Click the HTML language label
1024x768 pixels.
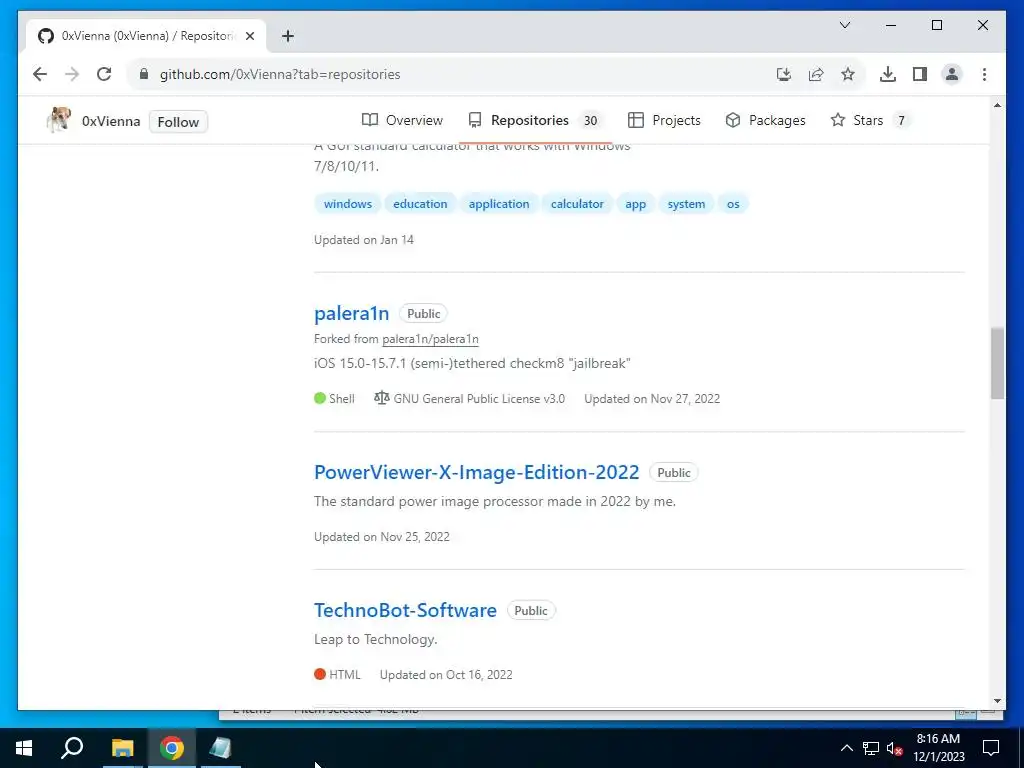344,675
